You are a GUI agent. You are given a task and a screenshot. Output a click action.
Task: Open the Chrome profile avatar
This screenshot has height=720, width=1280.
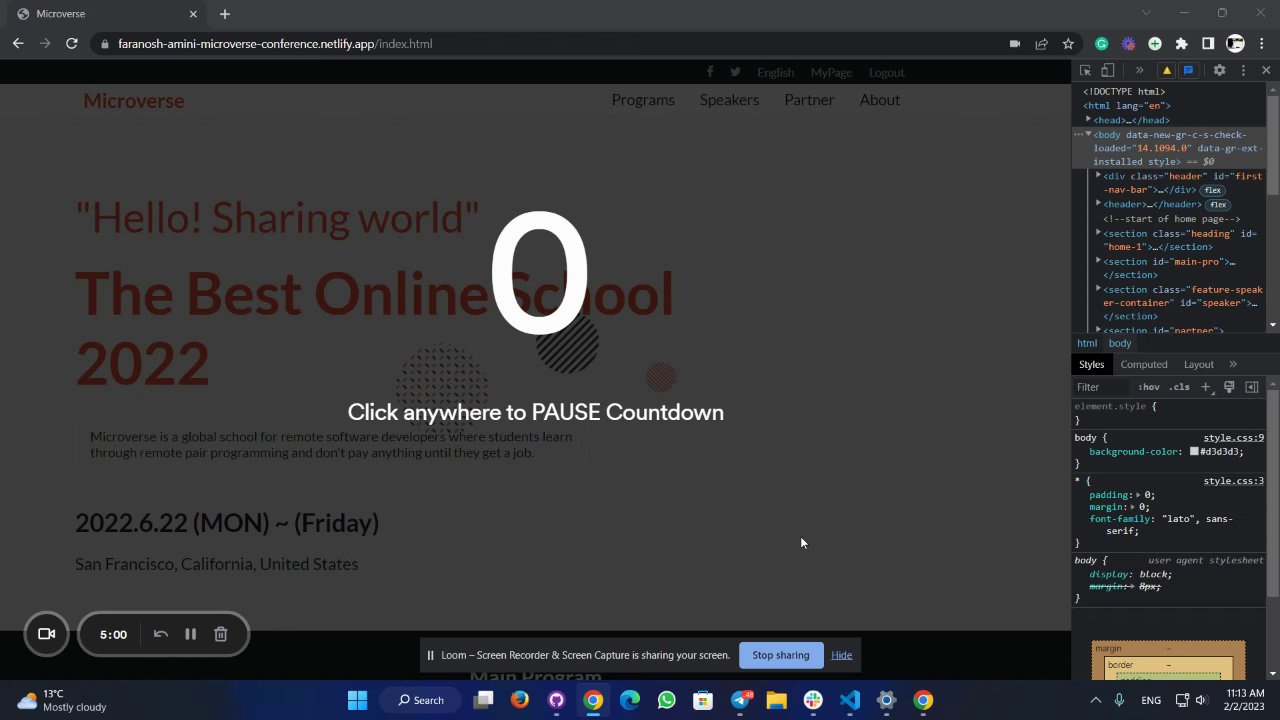coord(1235,44)
